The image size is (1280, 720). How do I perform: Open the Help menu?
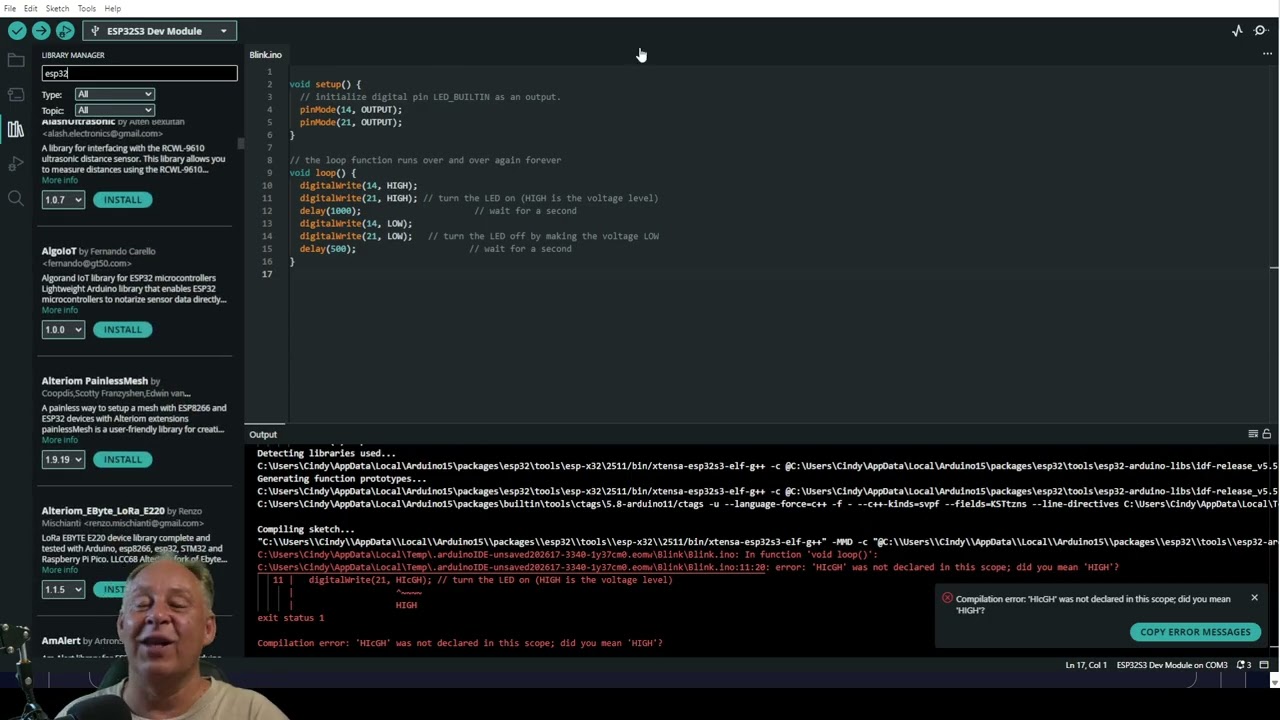[x=112, y=8]
